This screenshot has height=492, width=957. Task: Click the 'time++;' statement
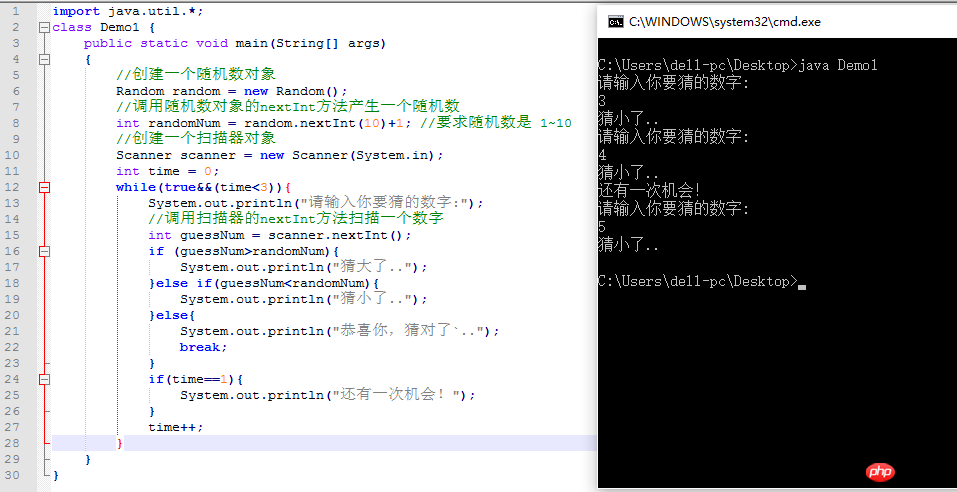tap(176, 427)
